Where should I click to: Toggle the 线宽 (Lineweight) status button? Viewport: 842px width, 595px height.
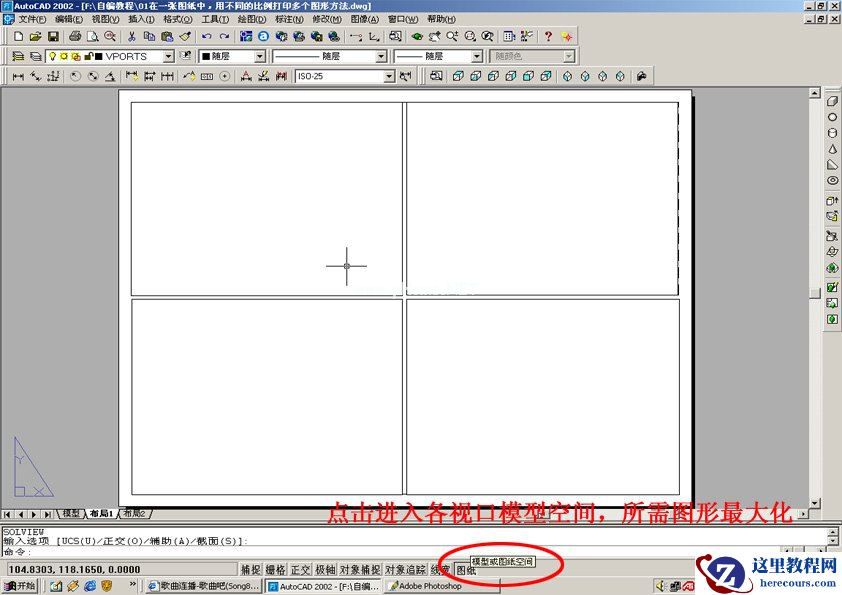[x=440, y=569]
